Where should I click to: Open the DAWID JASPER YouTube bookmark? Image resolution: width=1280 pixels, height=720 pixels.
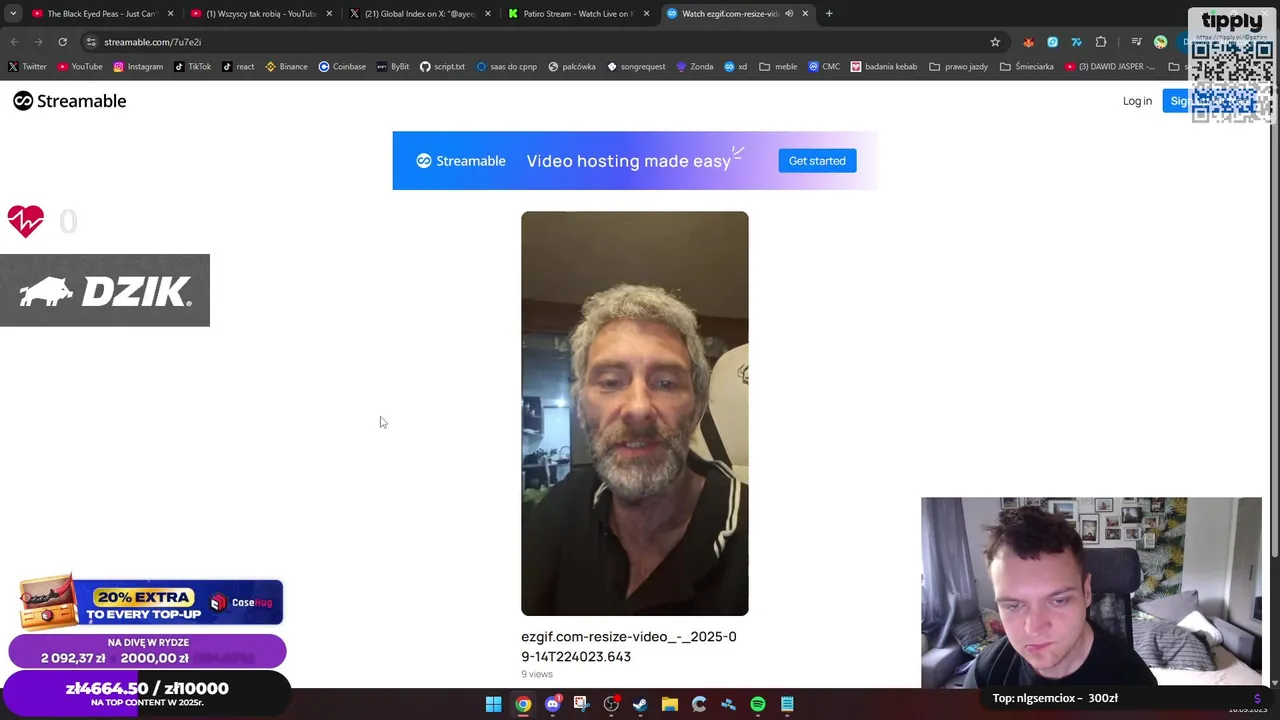1110,67
